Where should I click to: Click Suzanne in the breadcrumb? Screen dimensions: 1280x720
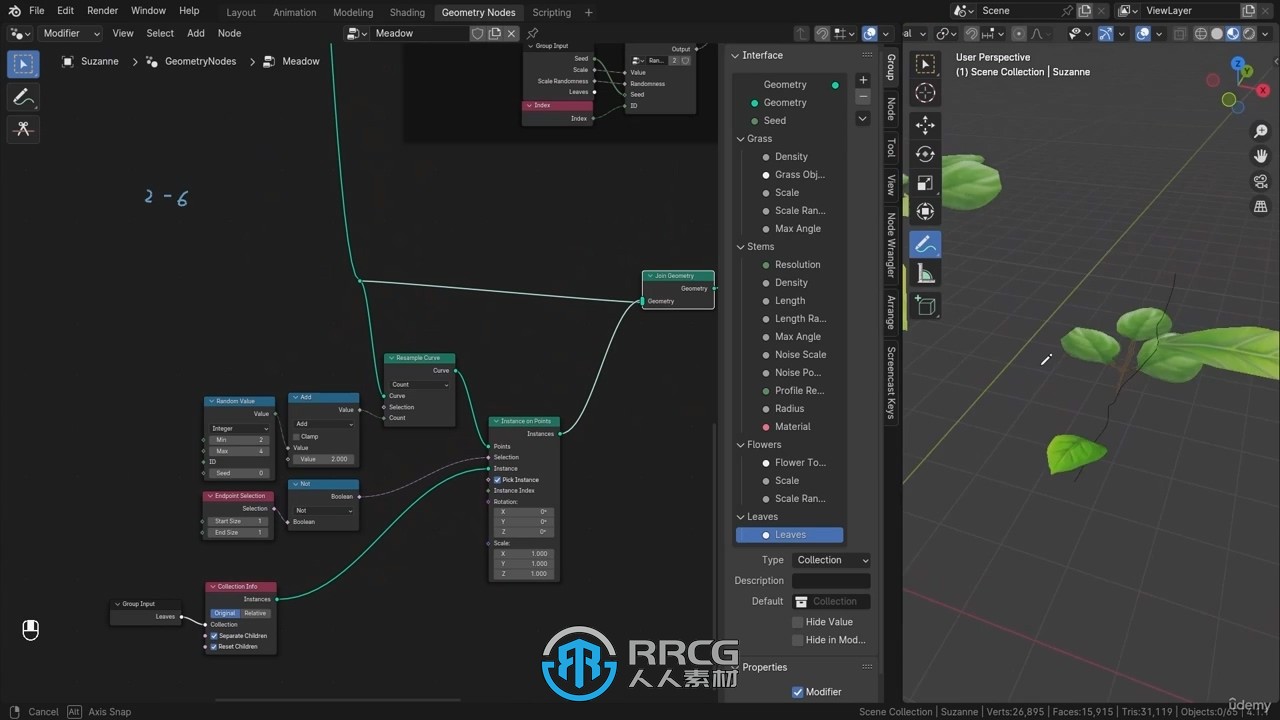(x=99, y=61)
